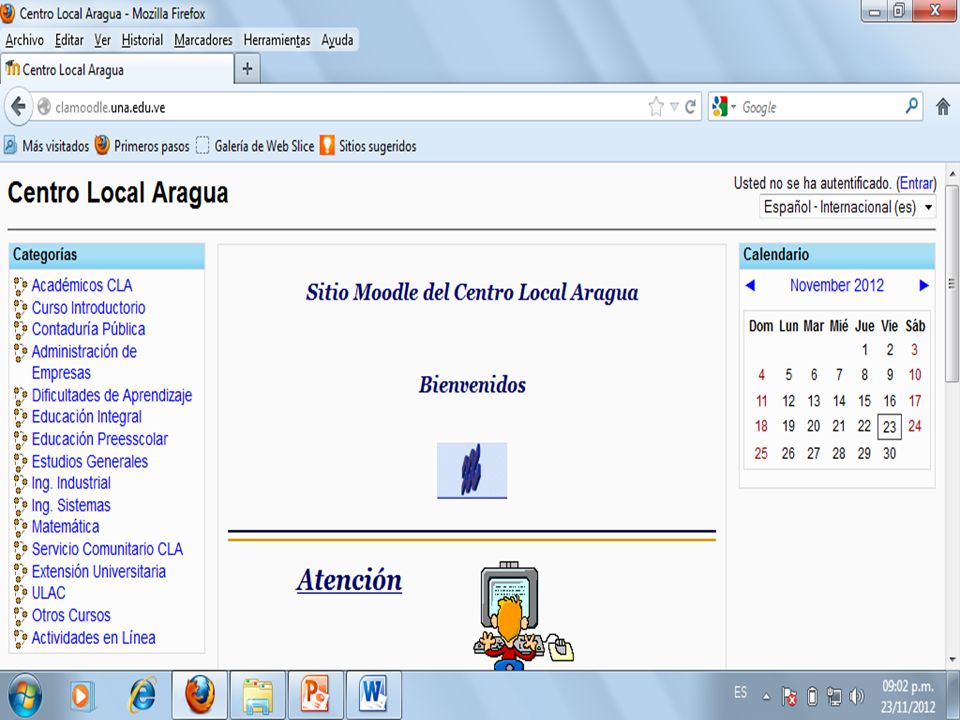Open the Contaduría Pública category

pos(89,329)
